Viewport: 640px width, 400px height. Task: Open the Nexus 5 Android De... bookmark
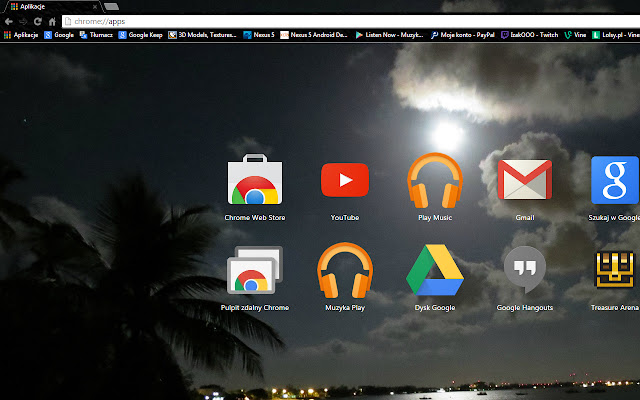pos(314,35)
